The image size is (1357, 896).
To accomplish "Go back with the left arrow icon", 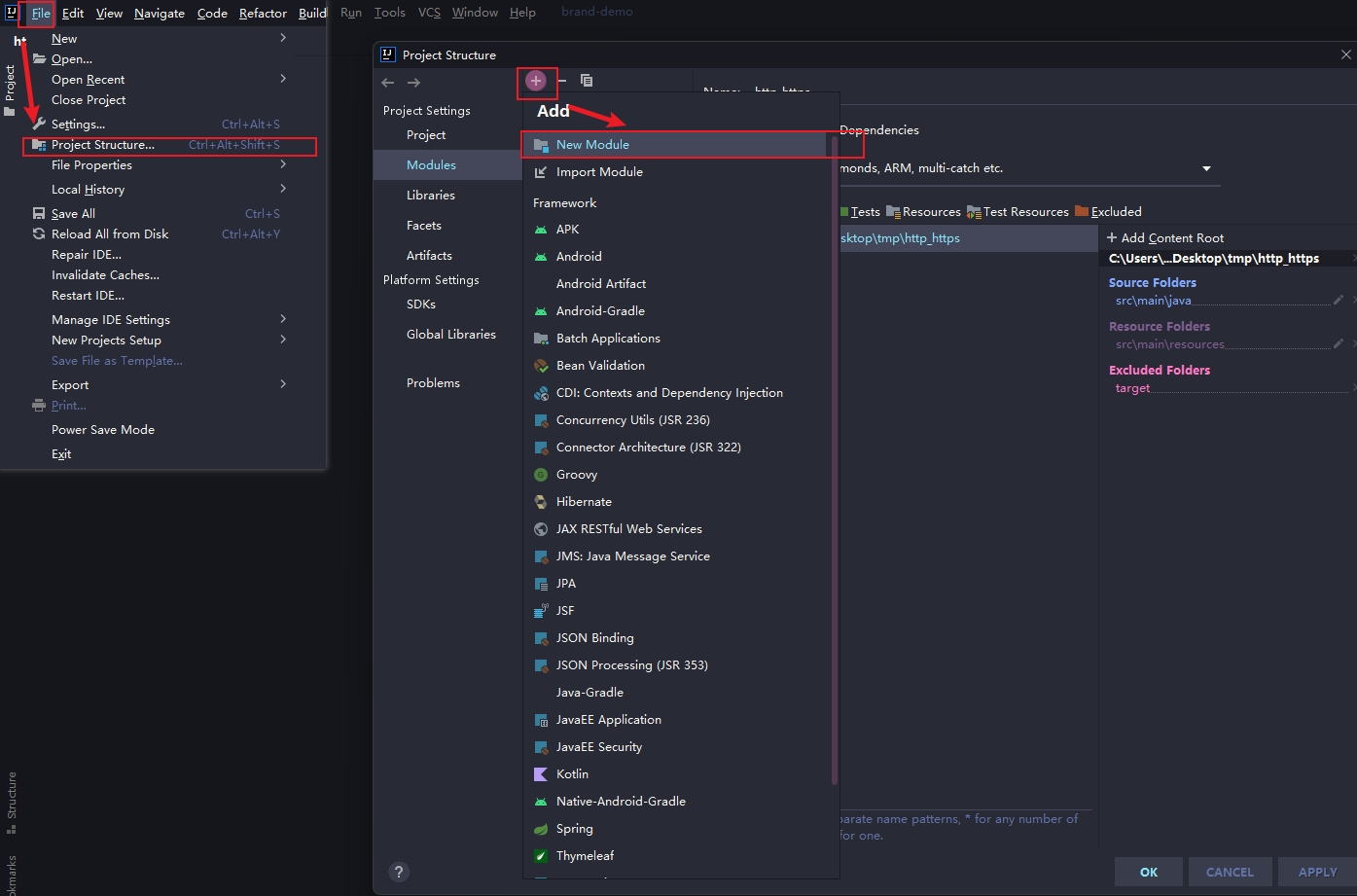I will pos(388,83).
